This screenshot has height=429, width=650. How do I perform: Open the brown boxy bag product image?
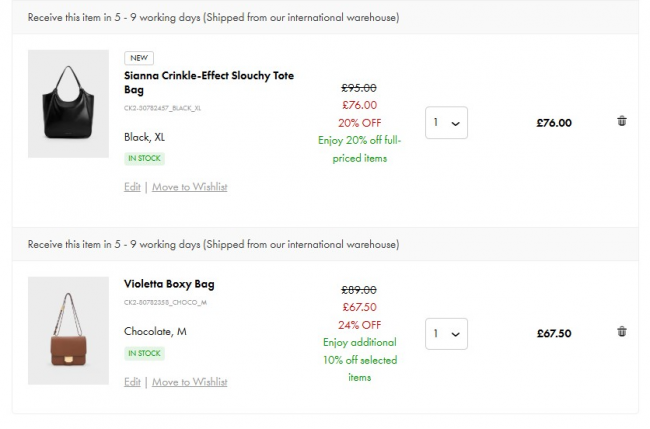tap(68, 330)
